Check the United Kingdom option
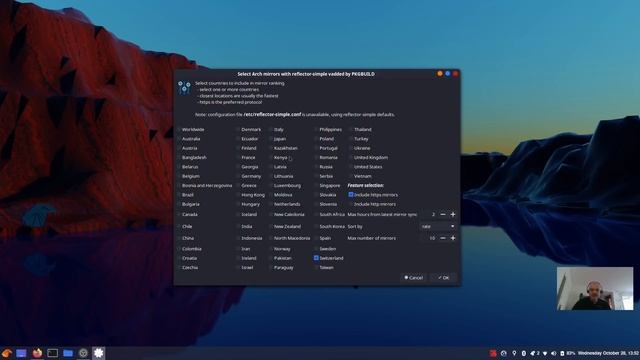This screenshot has width=640, height=360. coord(351,158)
